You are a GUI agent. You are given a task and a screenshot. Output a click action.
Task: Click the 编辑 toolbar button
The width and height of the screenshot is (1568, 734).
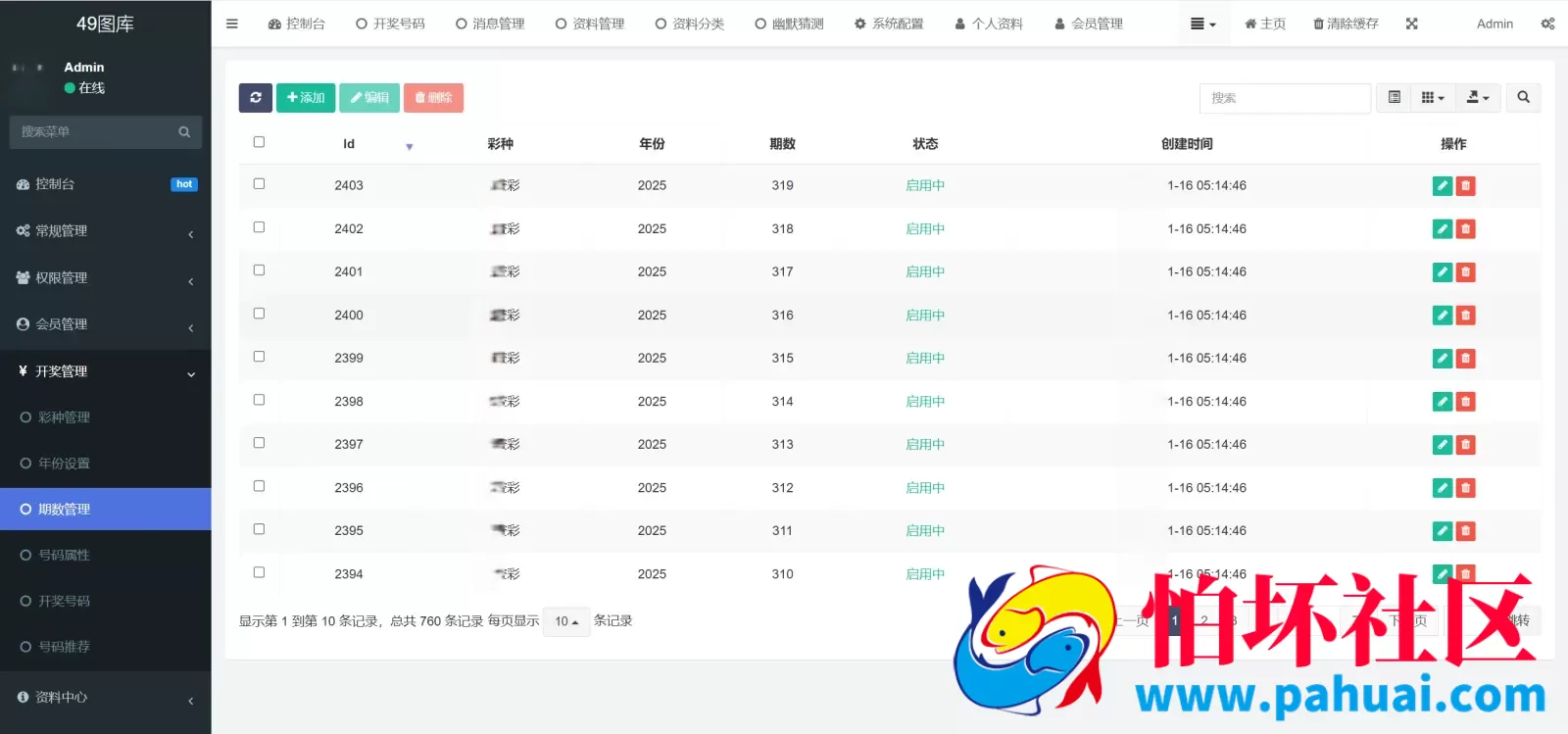369,98
